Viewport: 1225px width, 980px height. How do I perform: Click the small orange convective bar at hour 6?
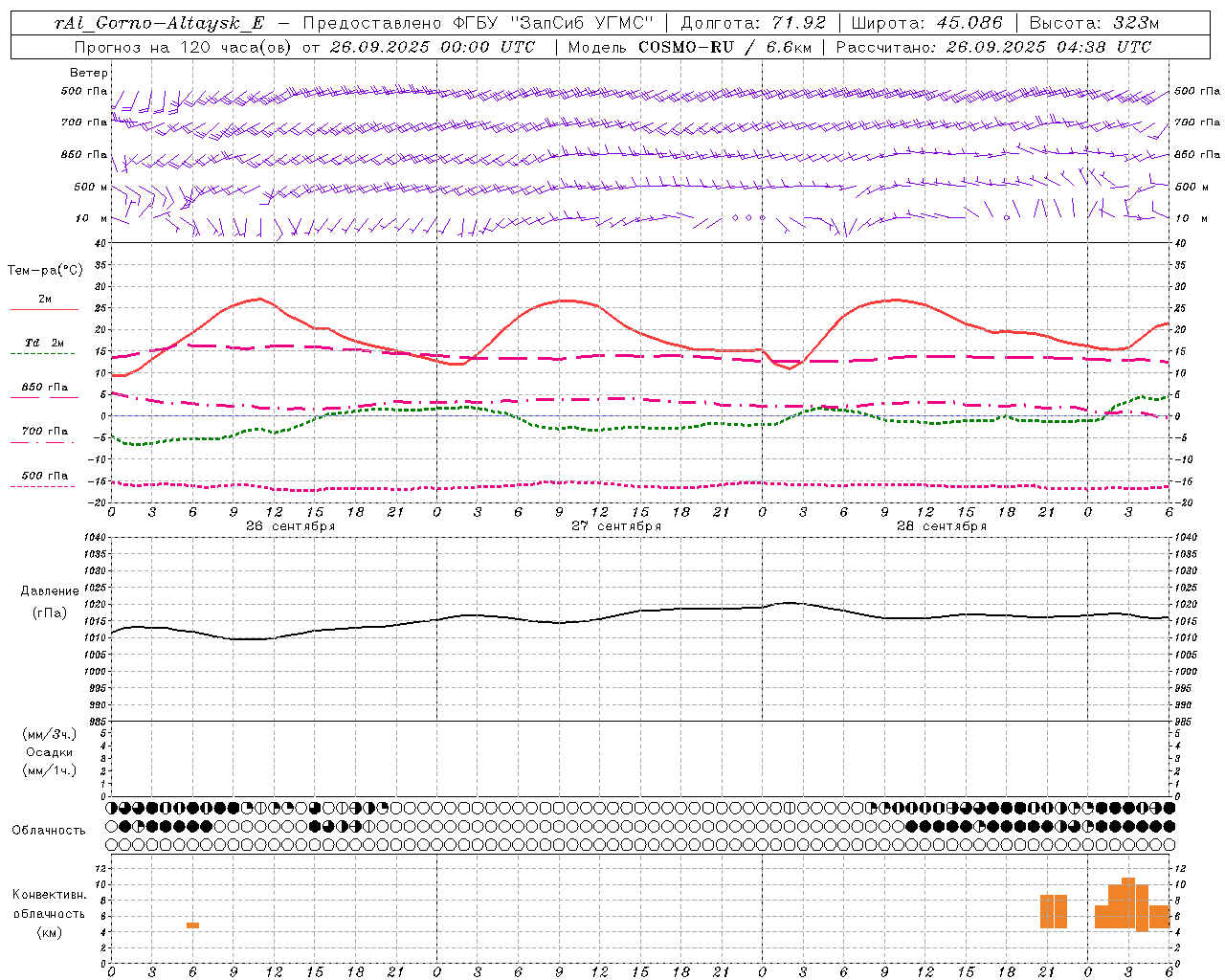point(192,925)
